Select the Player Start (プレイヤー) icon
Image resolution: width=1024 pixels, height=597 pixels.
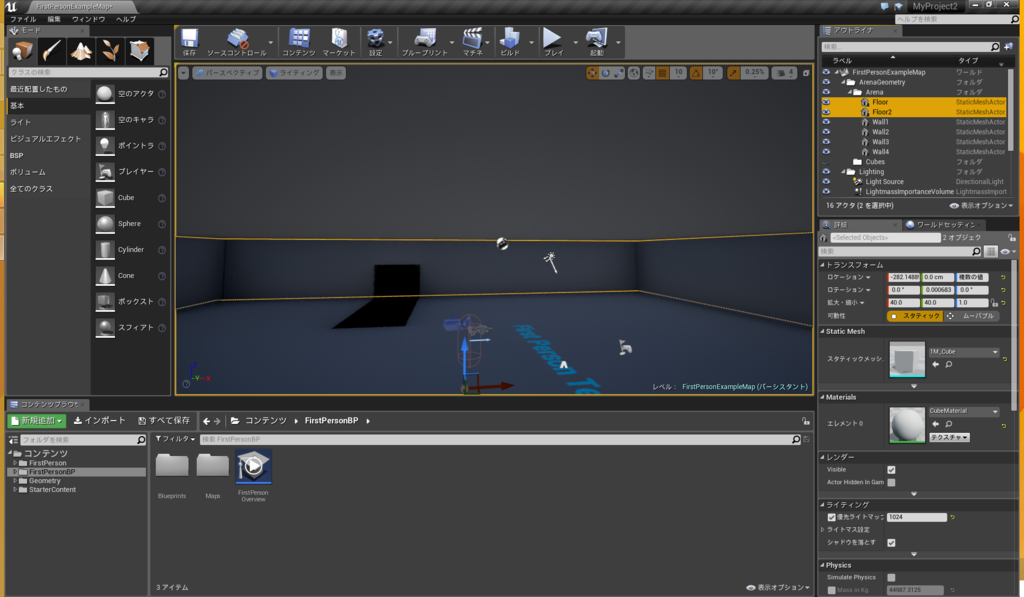point(104,172)
